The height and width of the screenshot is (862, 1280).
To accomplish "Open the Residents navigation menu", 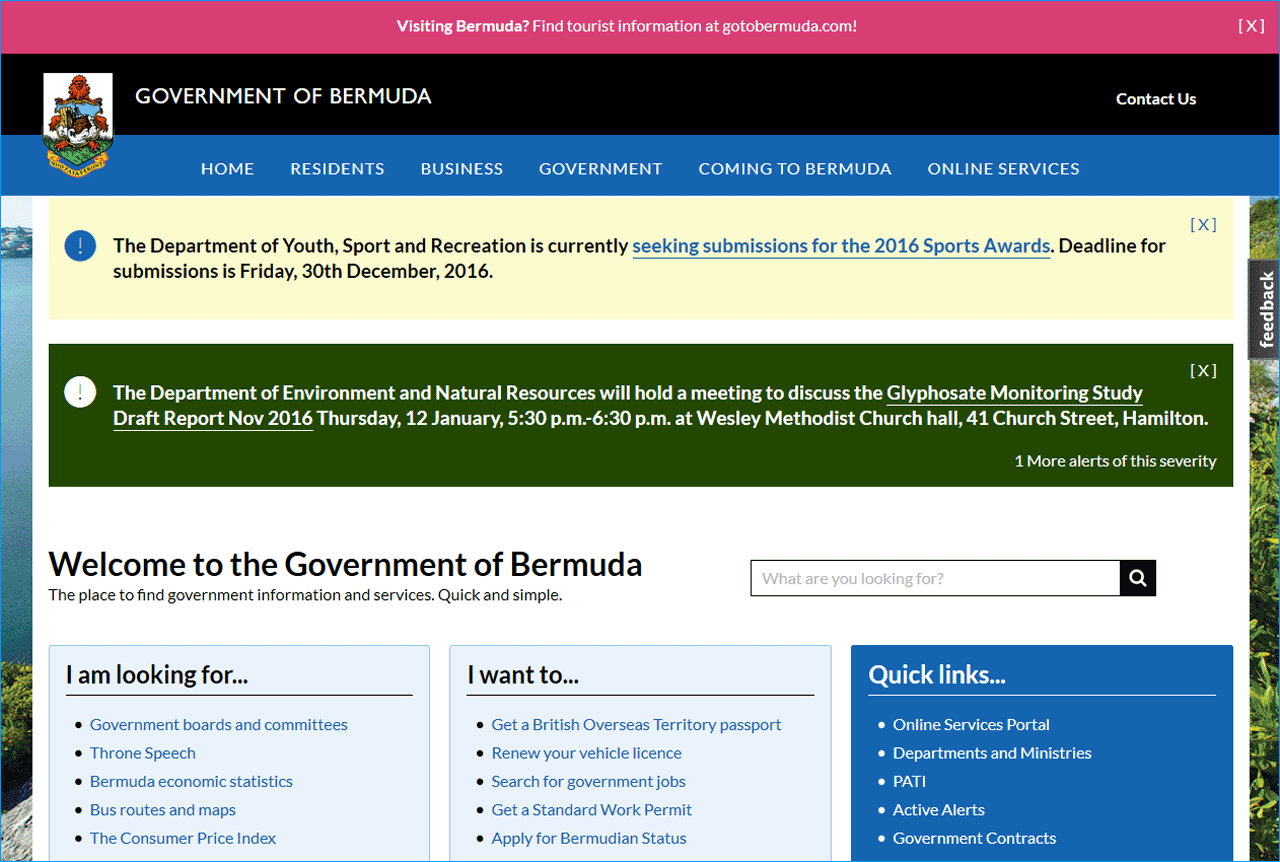I will 337,169.
